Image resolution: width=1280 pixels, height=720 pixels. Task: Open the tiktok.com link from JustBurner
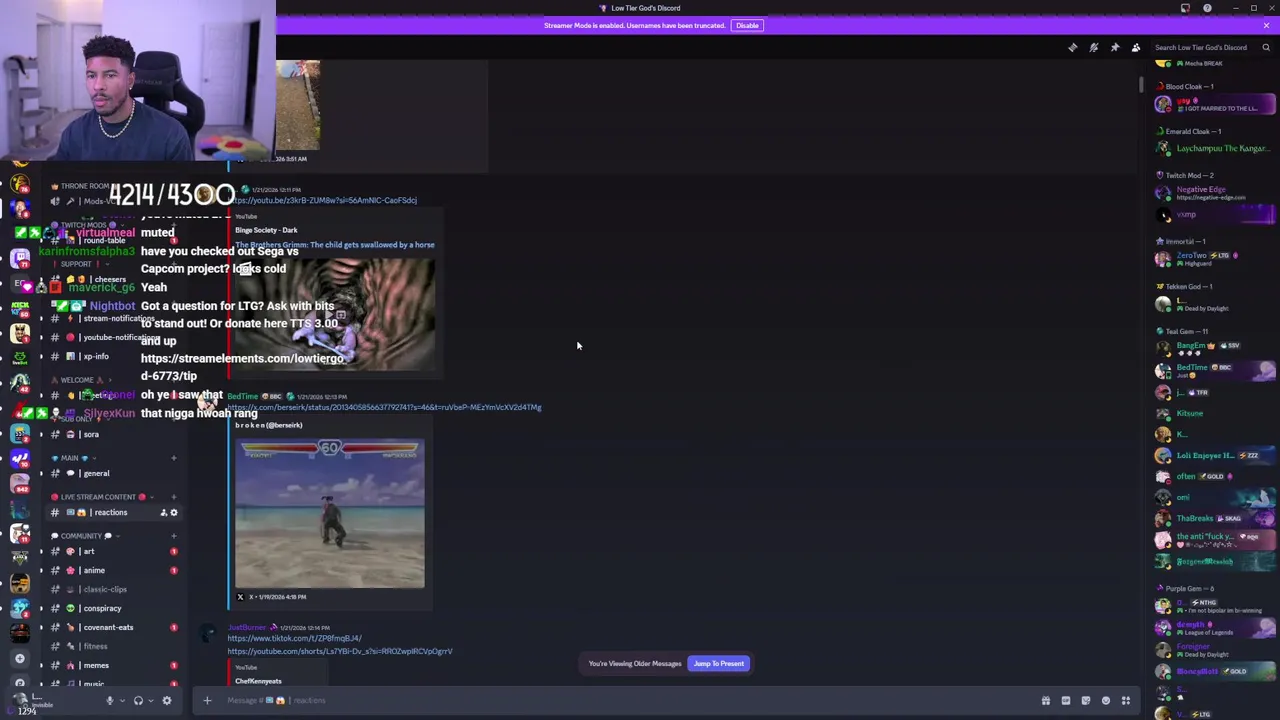294,638
